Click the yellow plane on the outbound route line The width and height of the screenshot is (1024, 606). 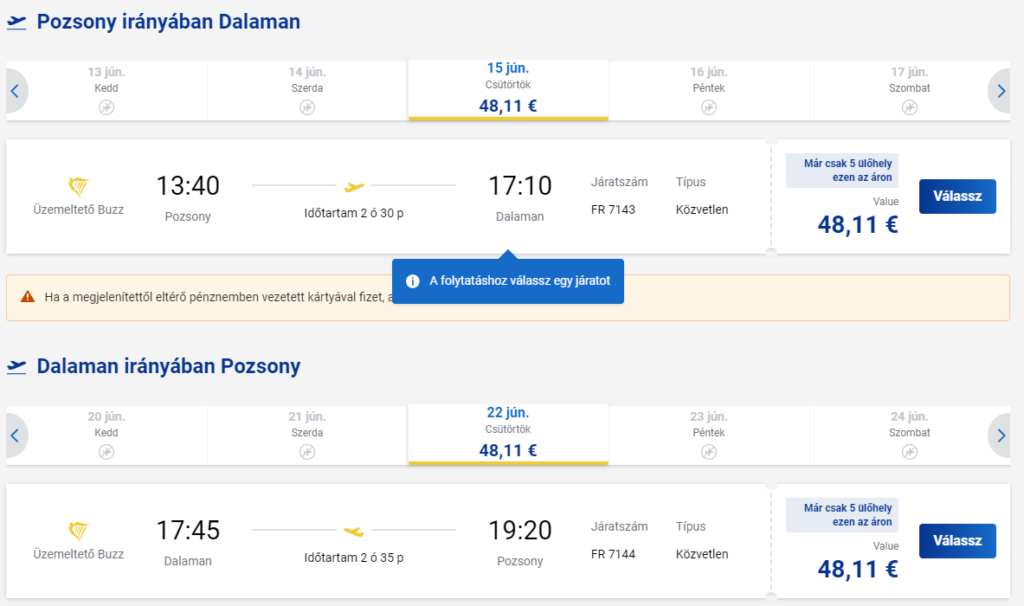coord(354,187)
